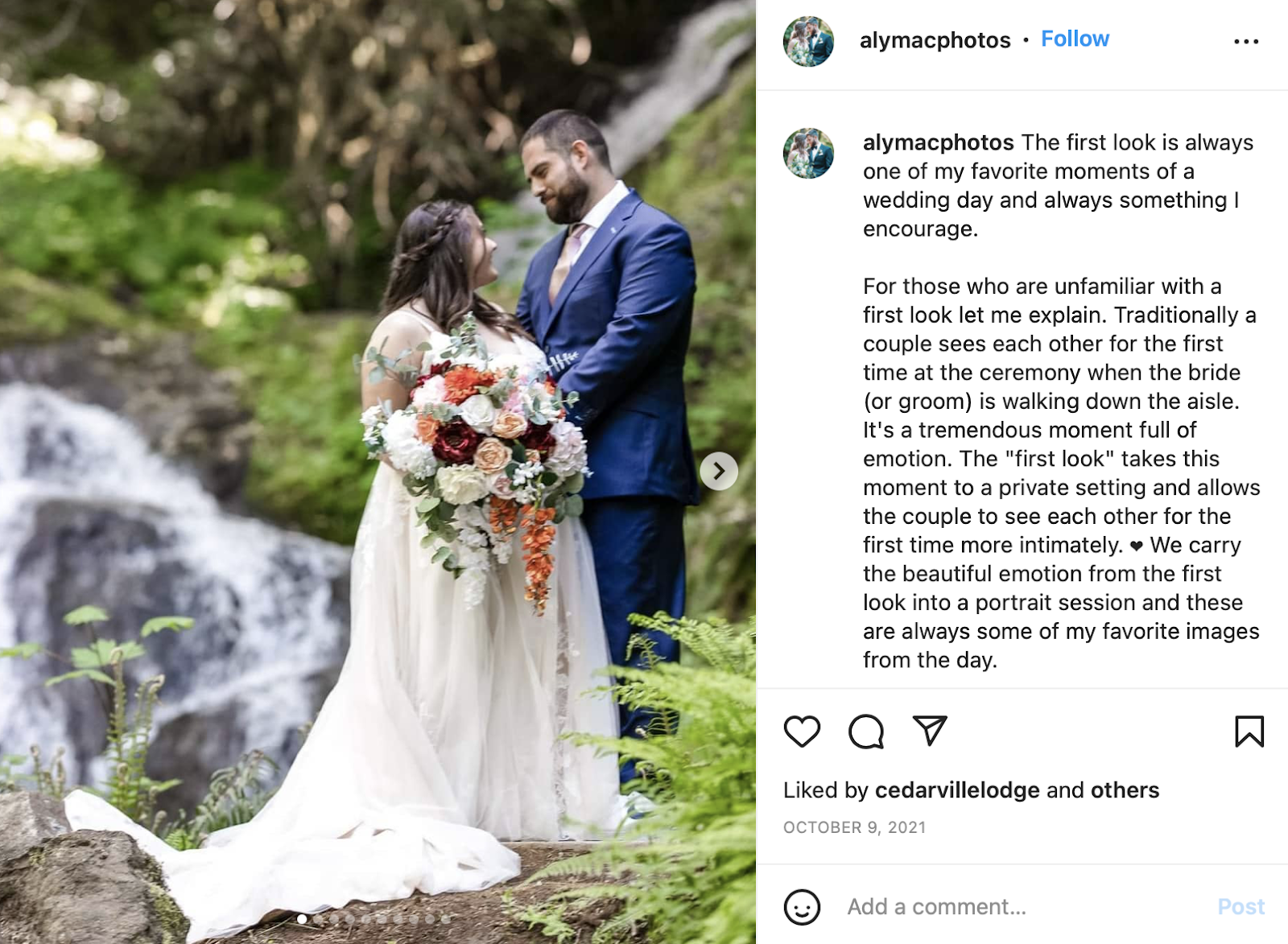
Task: Open the alymacphotos username in the header
Action: (935, 40)
